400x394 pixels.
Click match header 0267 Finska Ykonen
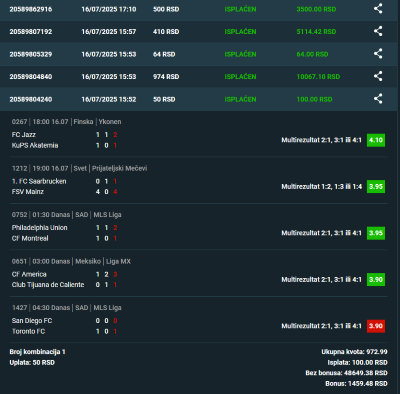tap(66, 122)
